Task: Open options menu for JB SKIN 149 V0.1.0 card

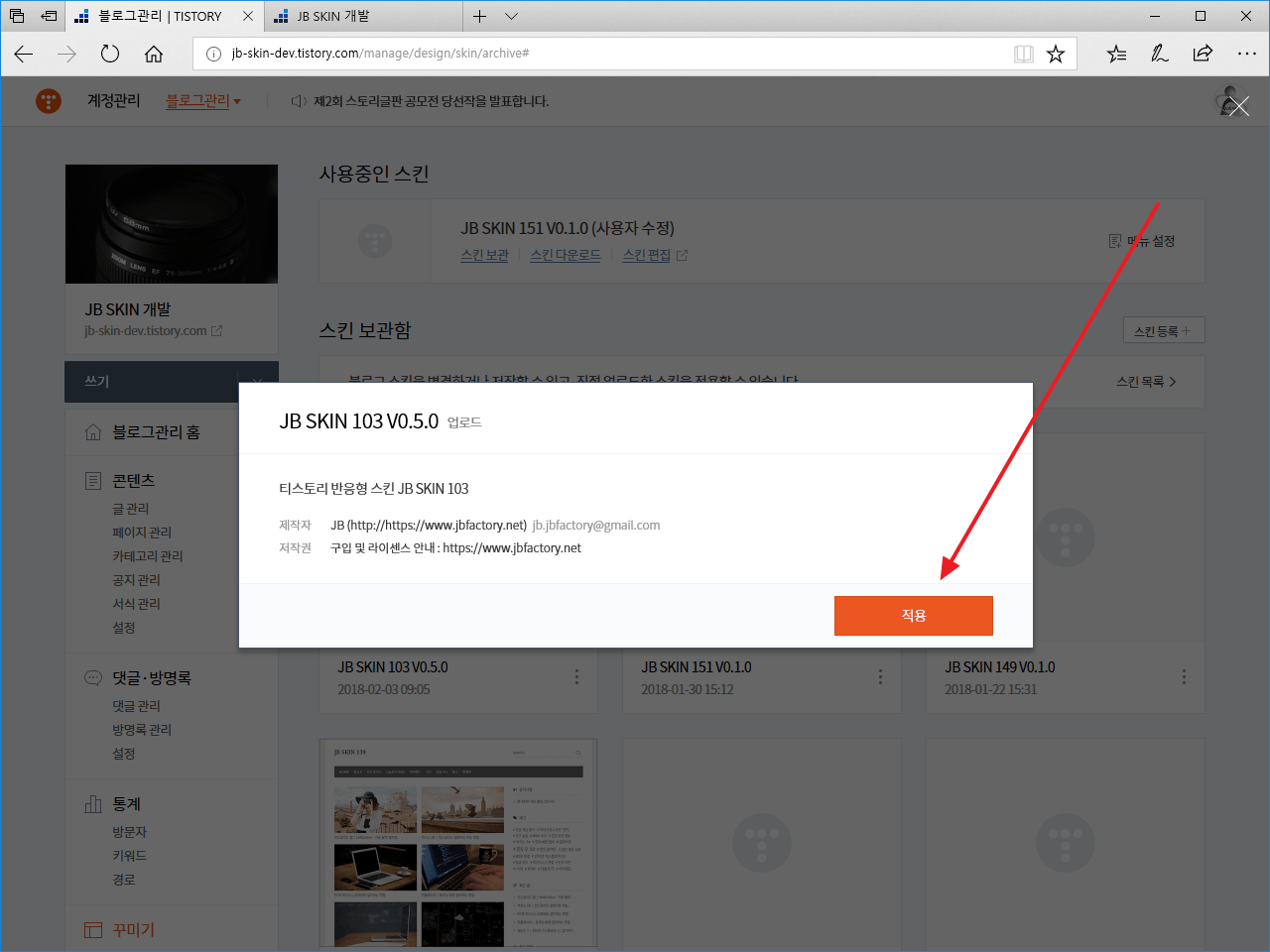Action: pyautogui.click(x=1184, y=676)
